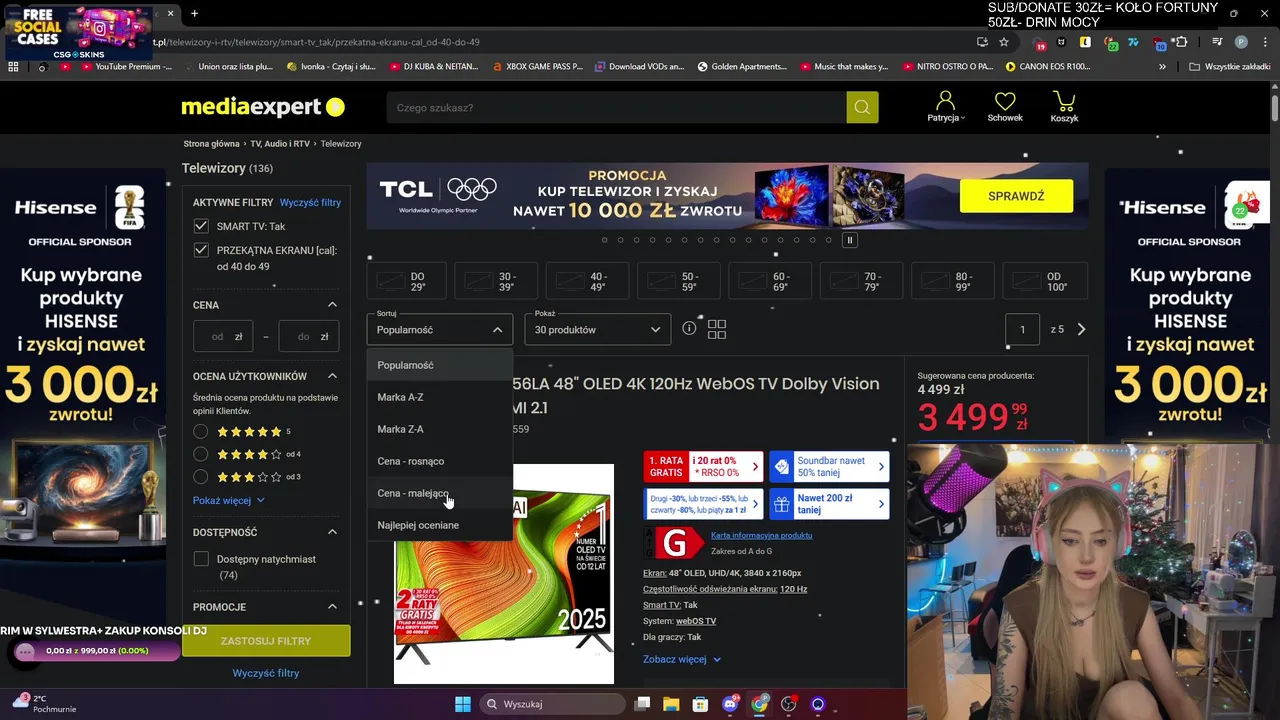The image size is (1280, 720).
Task: Select the 50-59" screen size tile
Action: 681,281
